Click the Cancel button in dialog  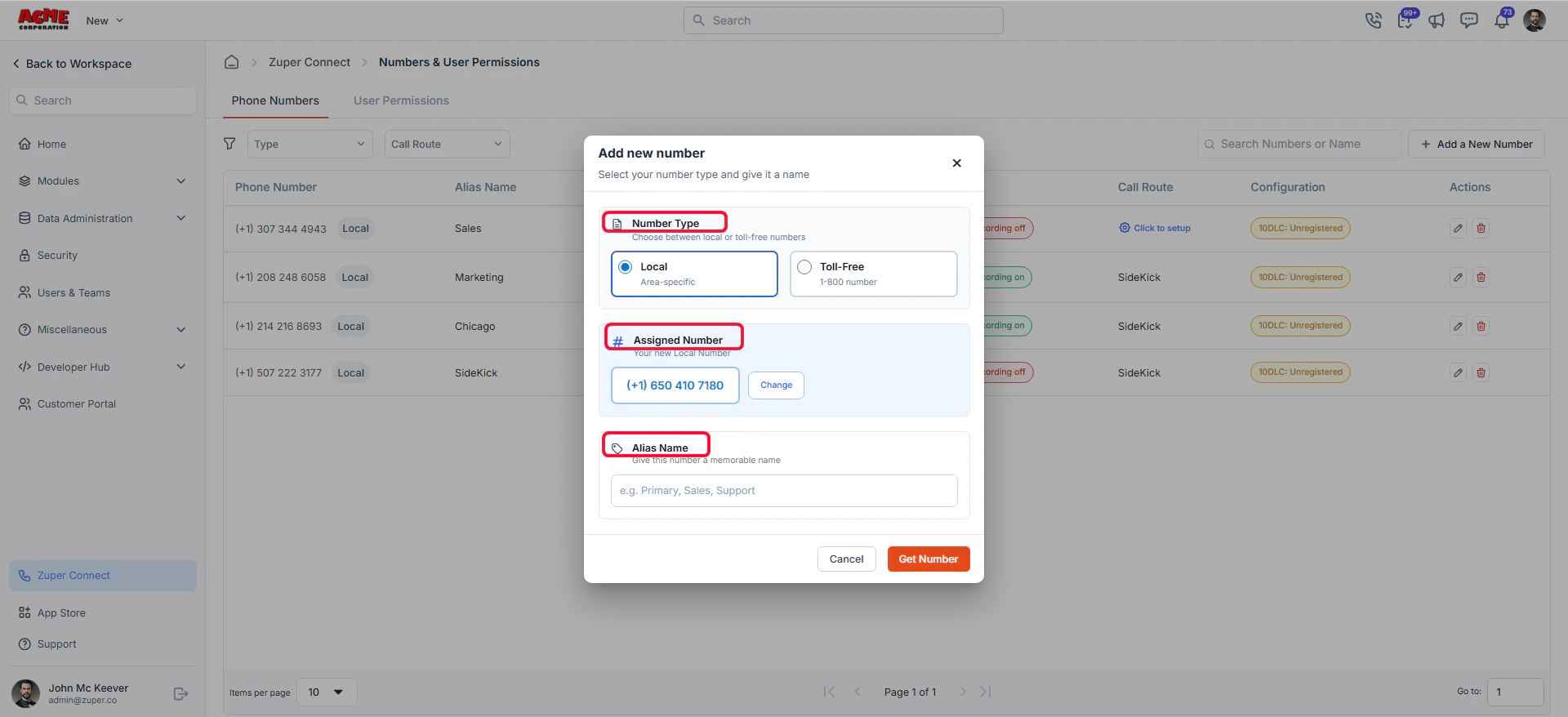846,559
